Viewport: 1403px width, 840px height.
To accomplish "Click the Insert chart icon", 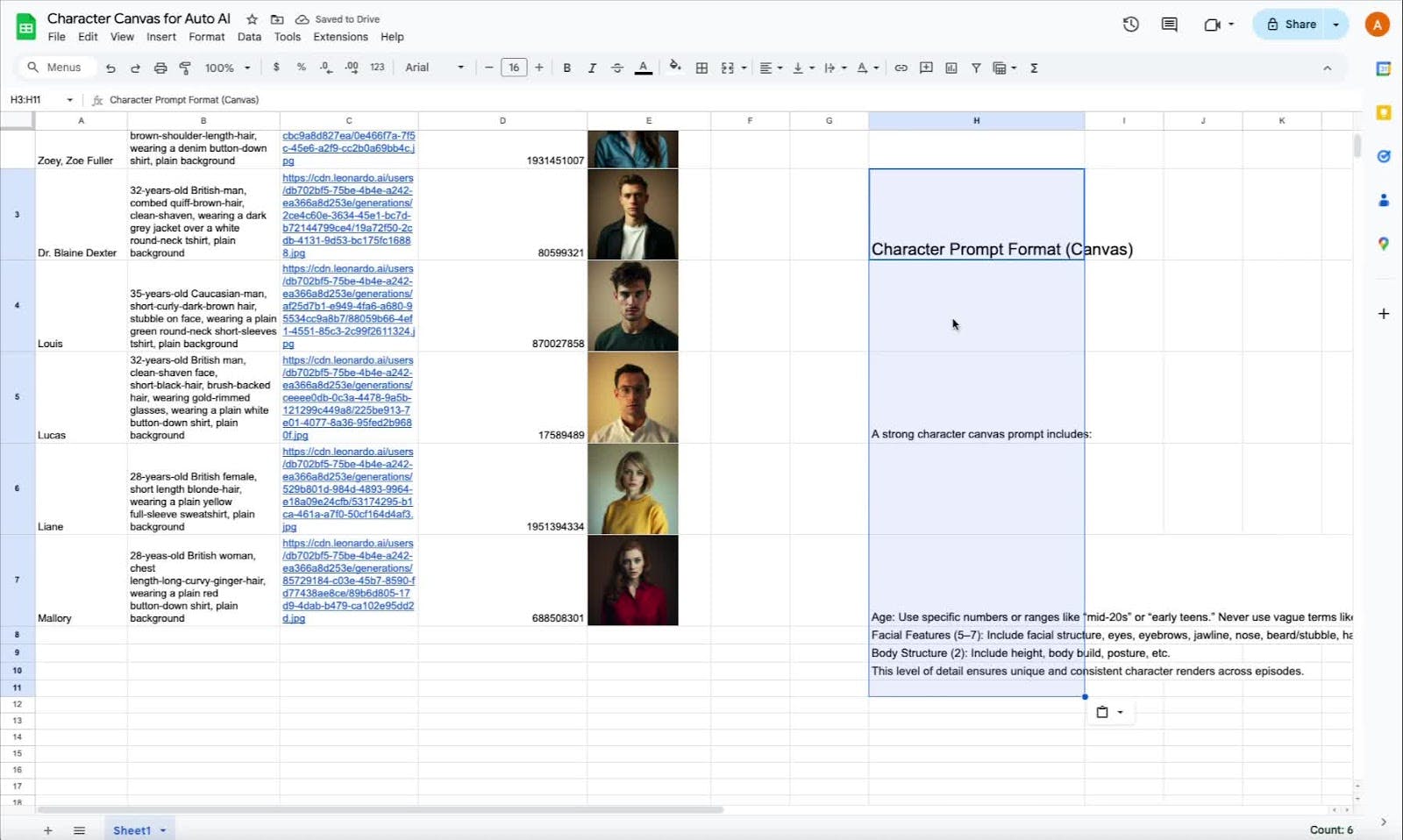I will [x=951, y=68].
